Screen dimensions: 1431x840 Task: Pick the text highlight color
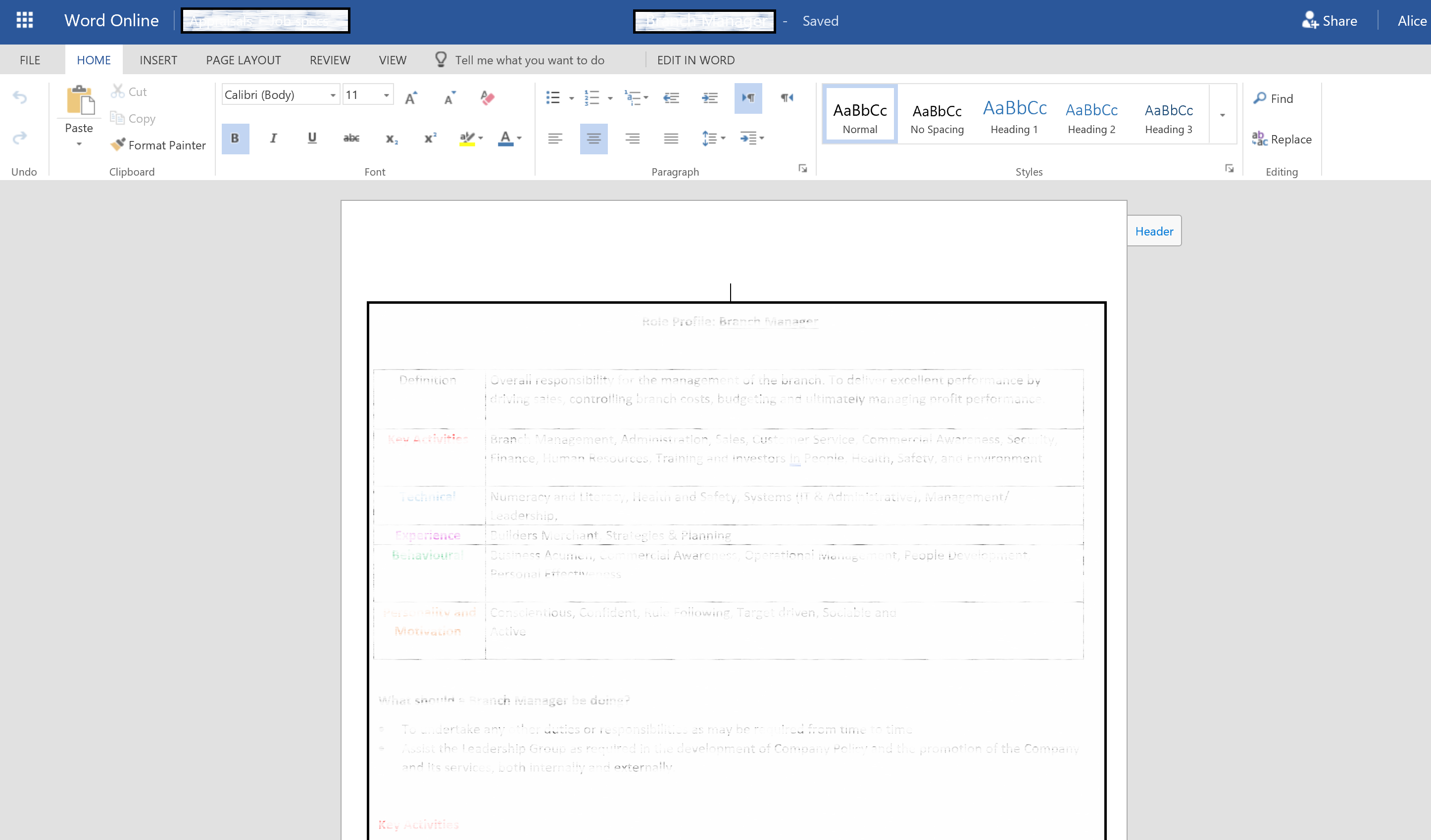[467, 139]
